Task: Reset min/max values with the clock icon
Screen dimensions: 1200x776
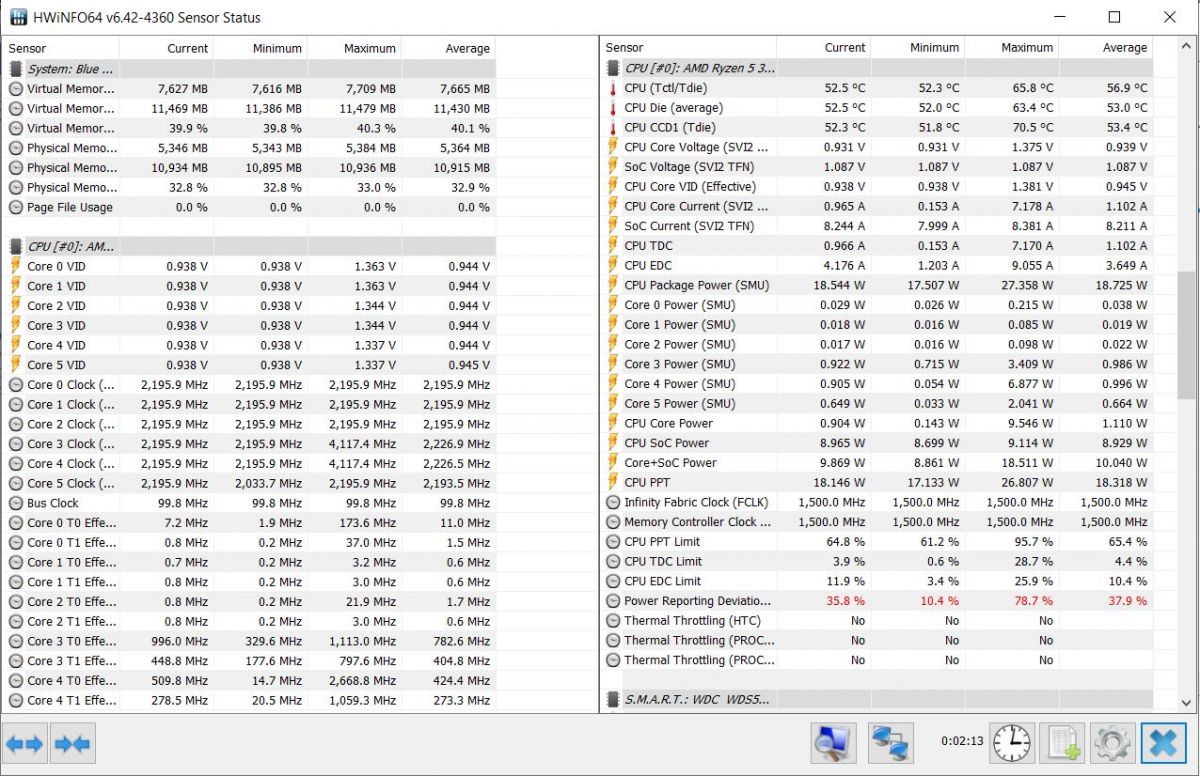Action: click(1012, 743)
